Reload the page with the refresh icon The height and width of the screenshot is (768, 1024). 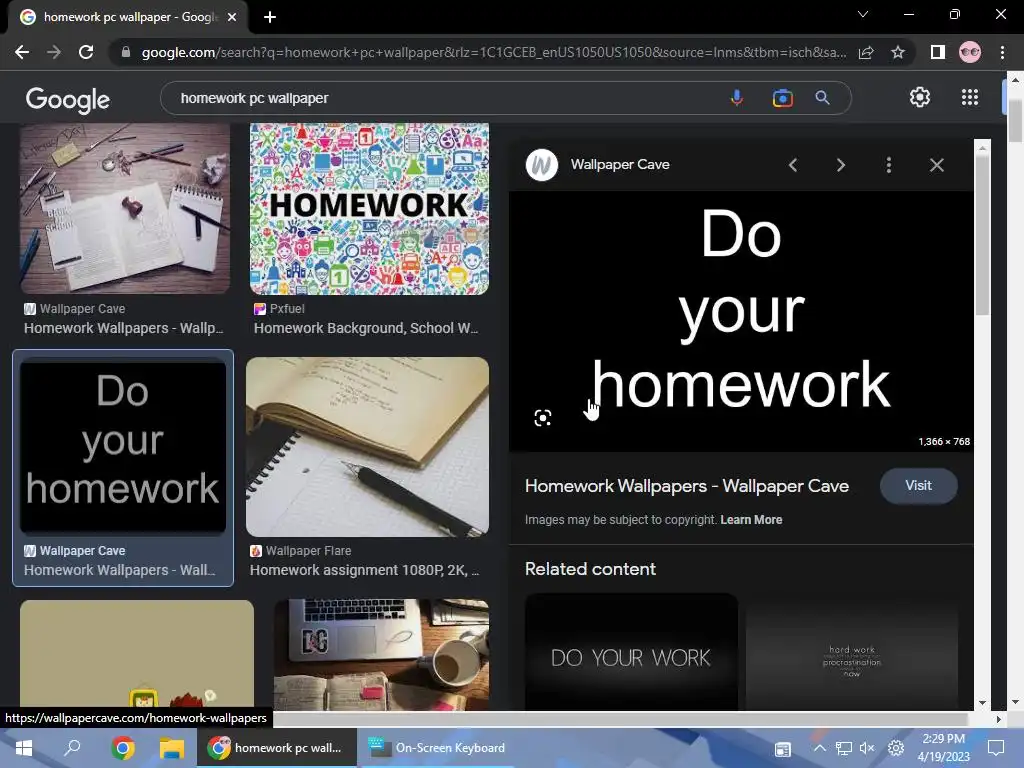tap(86, 52)
